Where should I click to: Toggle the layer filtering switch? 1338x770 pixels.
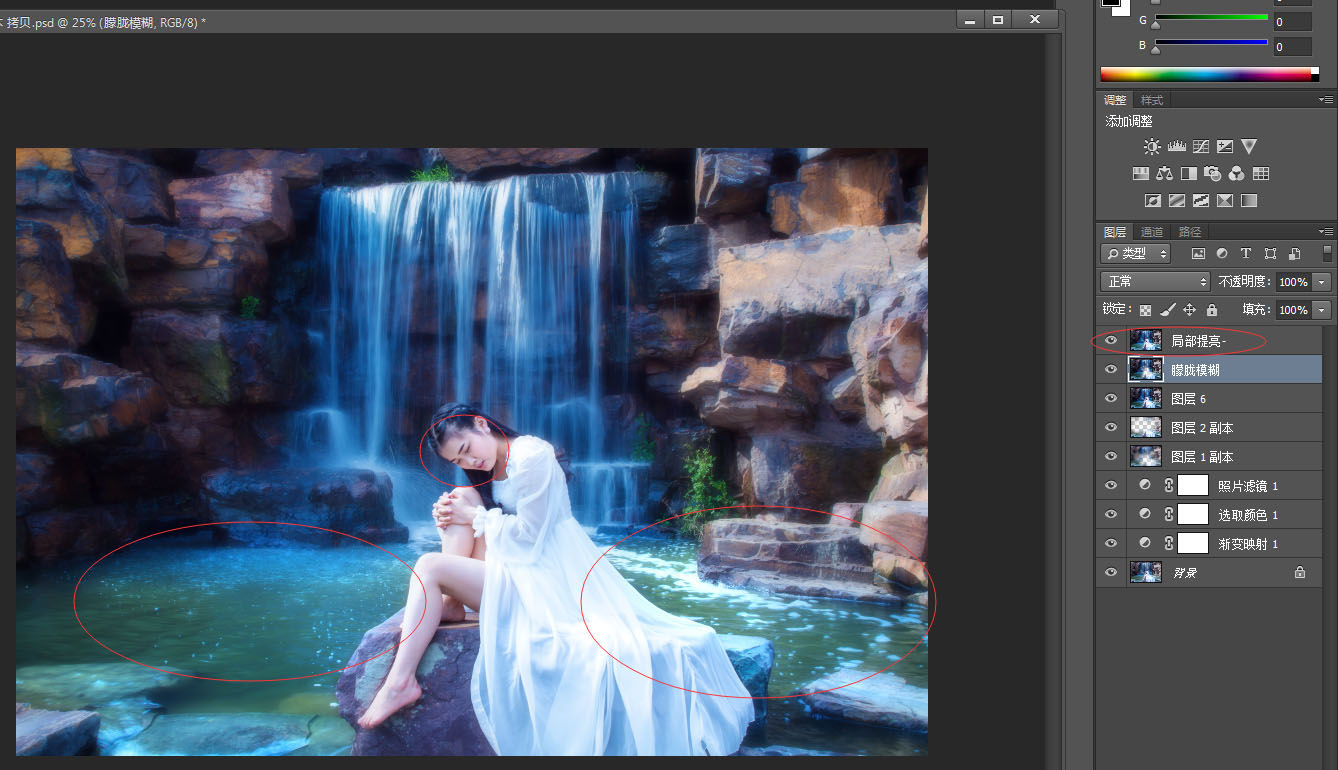[x=1327, y=254]
